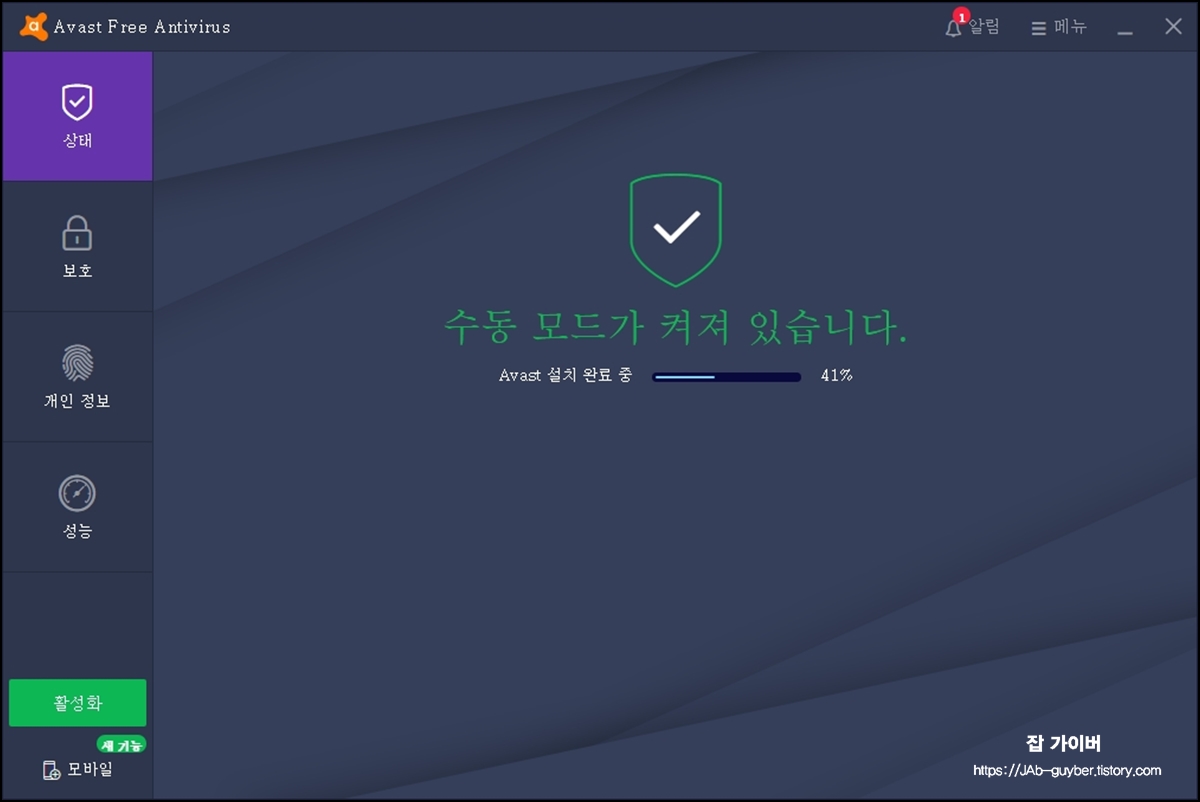Click the Avast installation progress bar

coord(727,377)
